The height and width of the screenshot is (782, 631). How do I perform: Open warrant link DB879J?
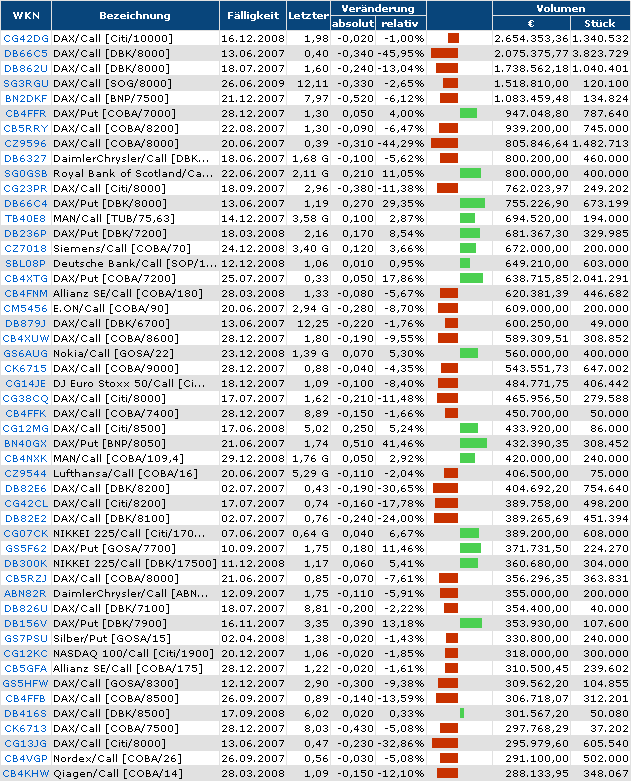[26, 324]
